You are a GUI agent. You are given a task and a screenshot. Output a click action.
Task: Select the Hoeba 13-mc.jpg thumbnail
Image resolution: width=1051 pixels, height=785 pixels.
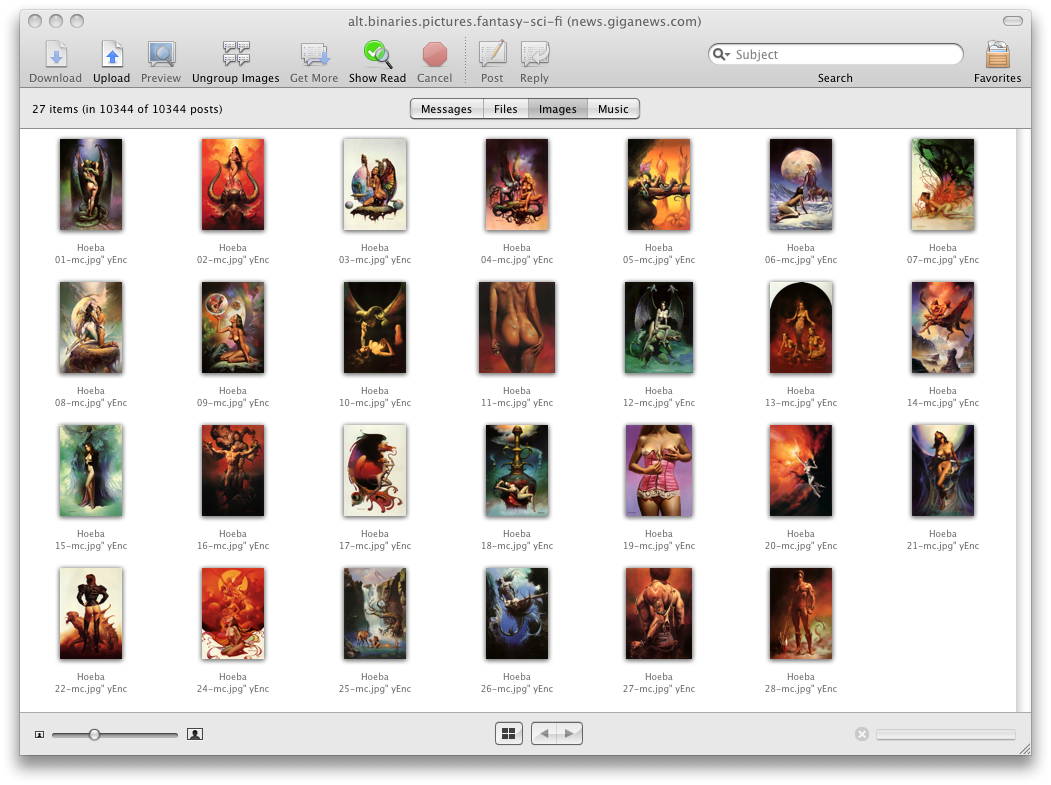(801, 327)
